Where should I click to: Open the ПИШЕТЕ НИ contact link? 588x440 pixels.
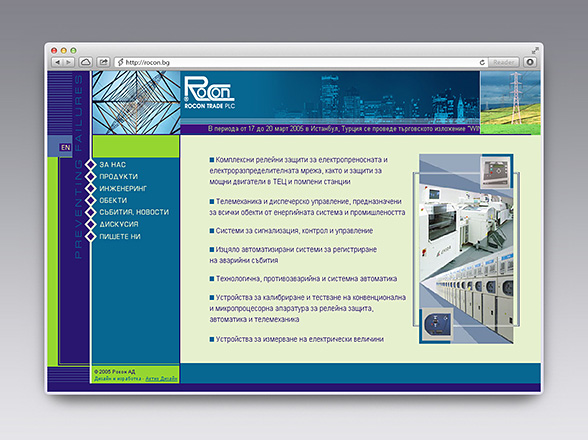coord(120,237)
